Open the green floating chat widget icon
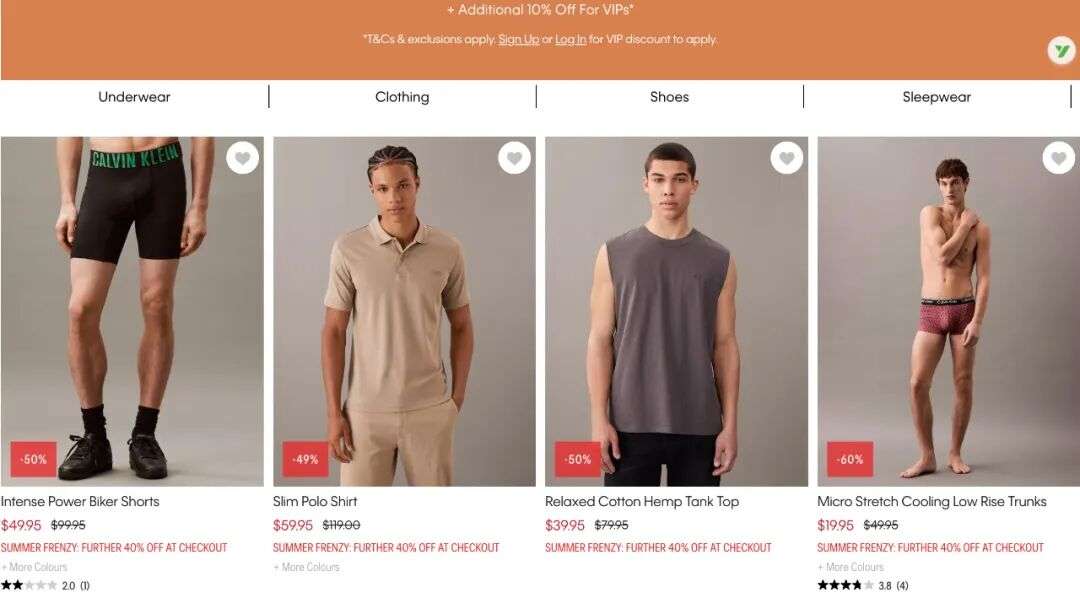 click(x=1061, y=51)
